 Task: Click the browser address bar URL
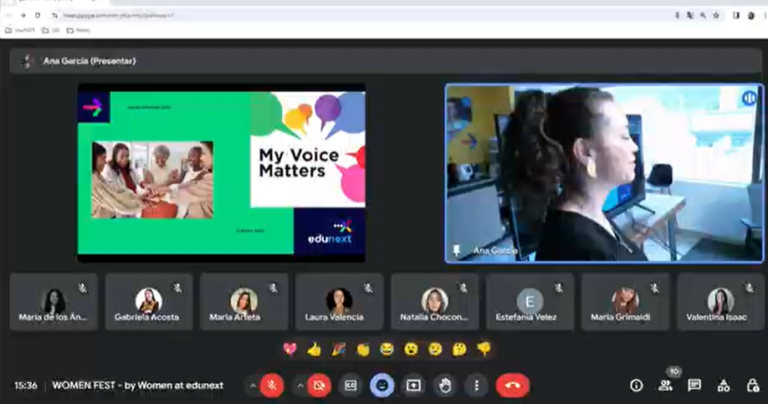(x=118, y=16)
